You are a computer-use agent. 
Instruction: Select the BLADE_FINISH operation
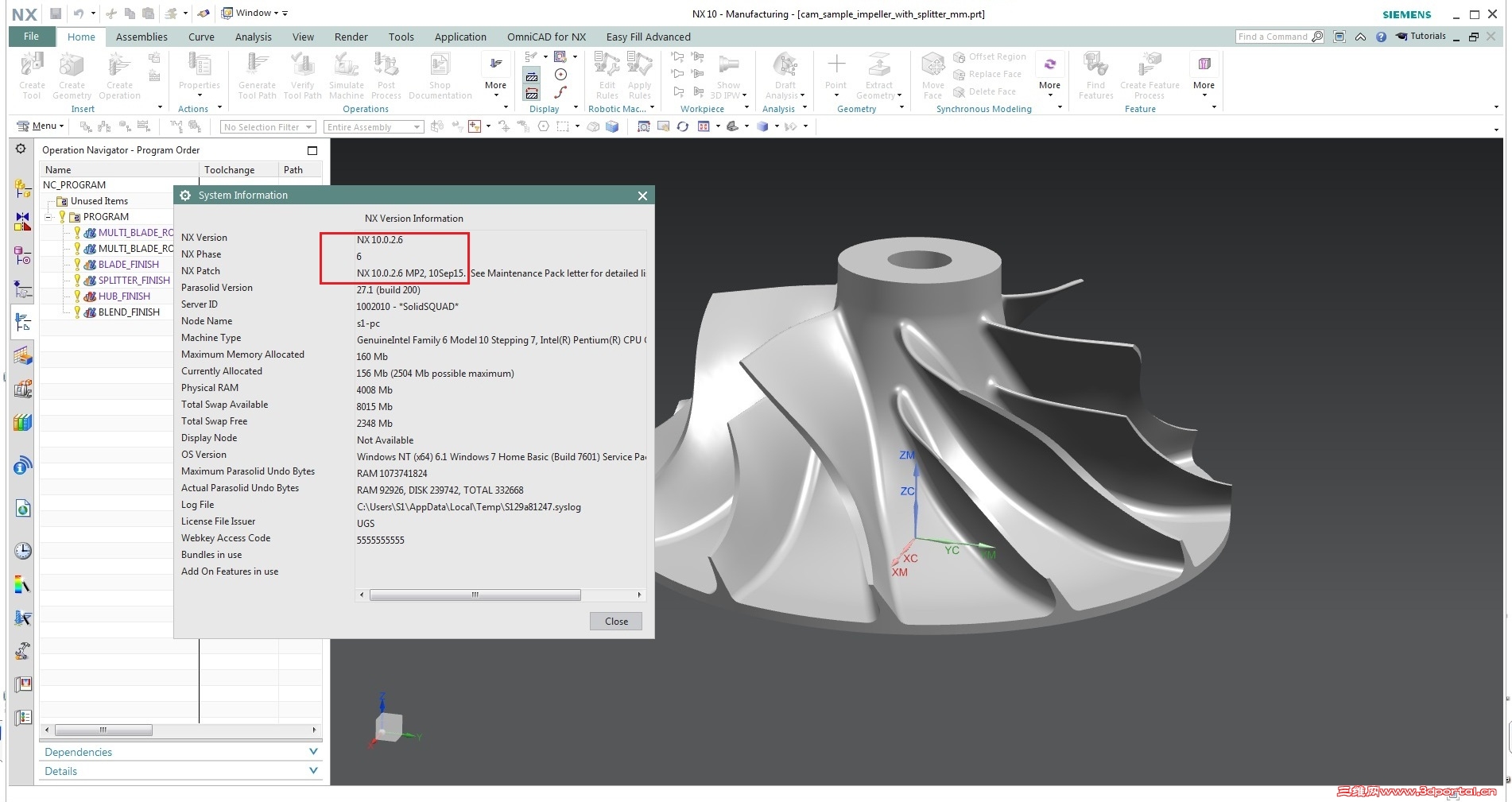[x=129, y=265]
